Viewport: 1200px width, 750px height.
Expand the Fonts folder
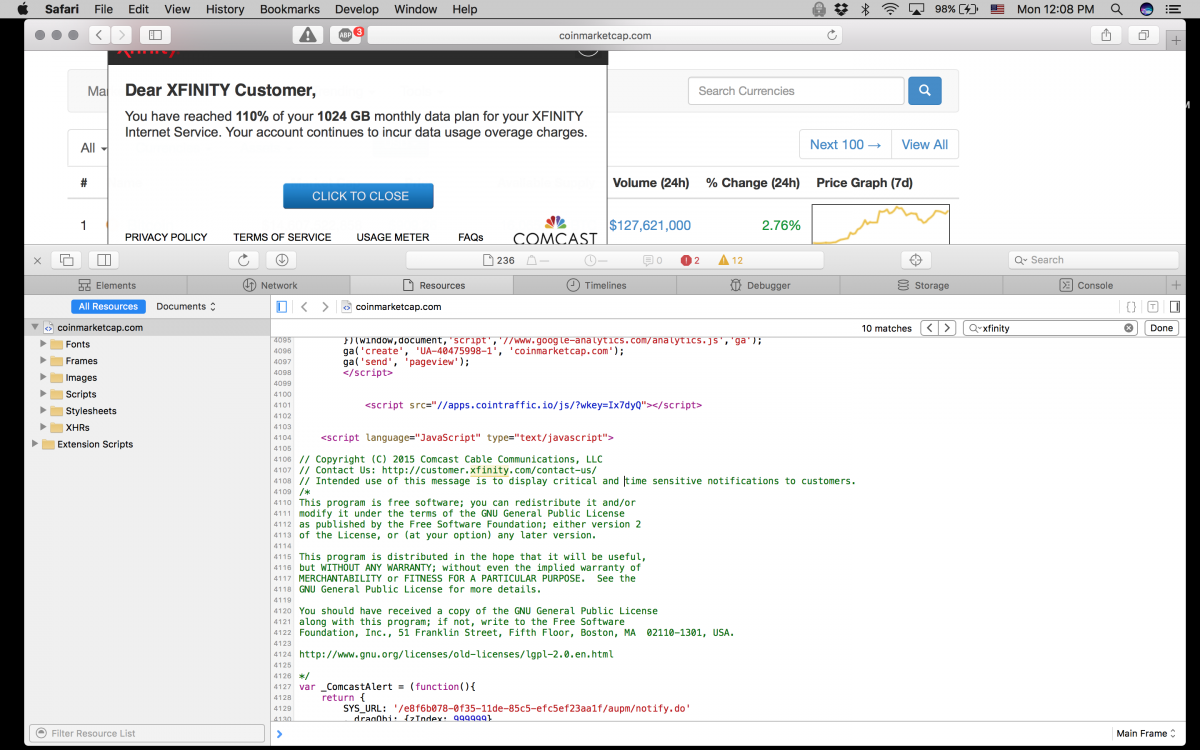click(43, 344)
